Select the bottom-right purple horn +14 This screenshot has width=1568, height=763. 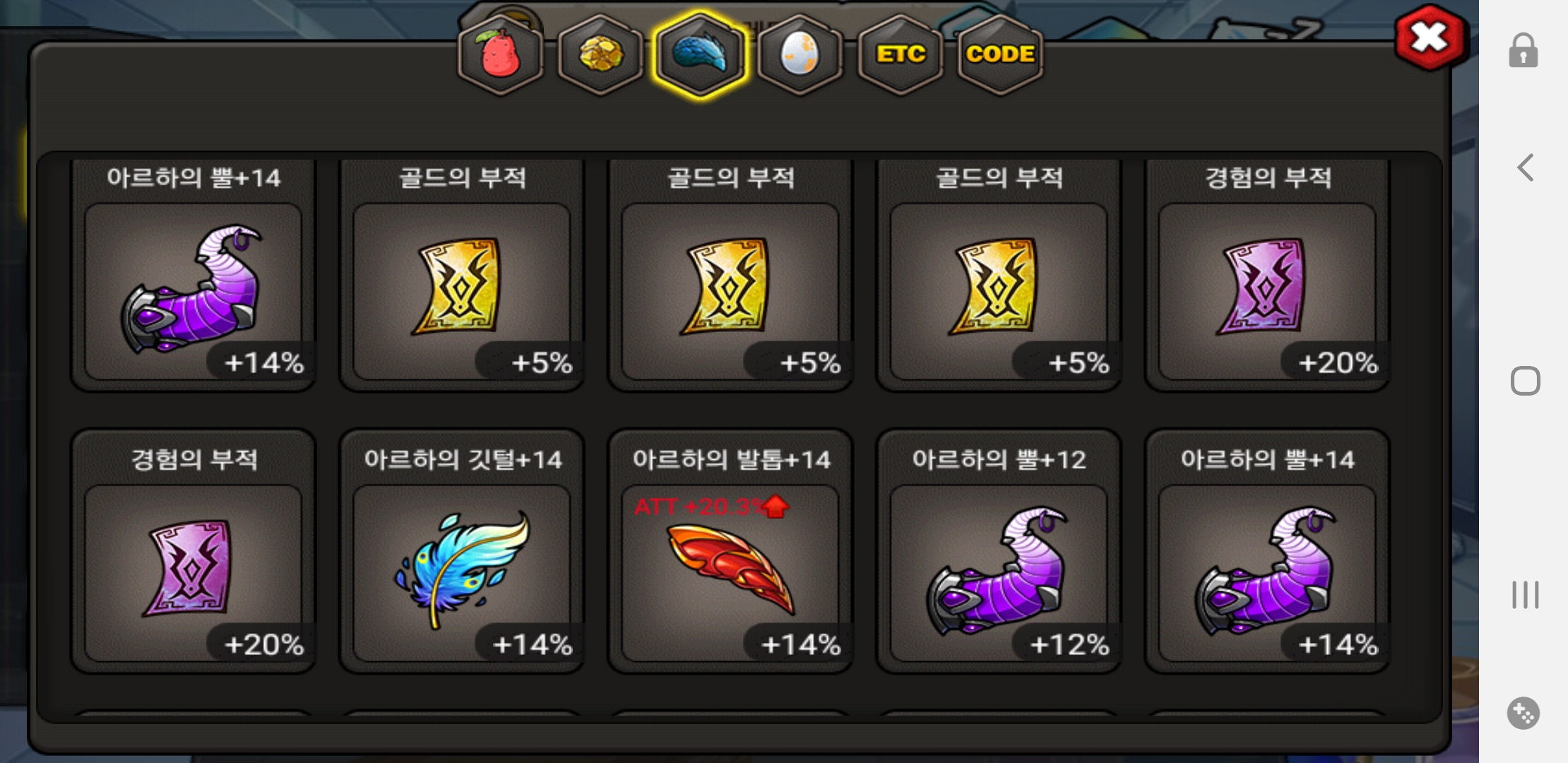tap(1267, 551)
